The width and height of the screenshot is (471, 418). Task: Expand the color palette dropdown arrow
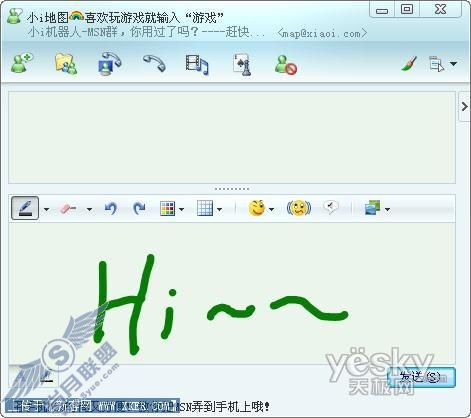[x=181, y=209]
